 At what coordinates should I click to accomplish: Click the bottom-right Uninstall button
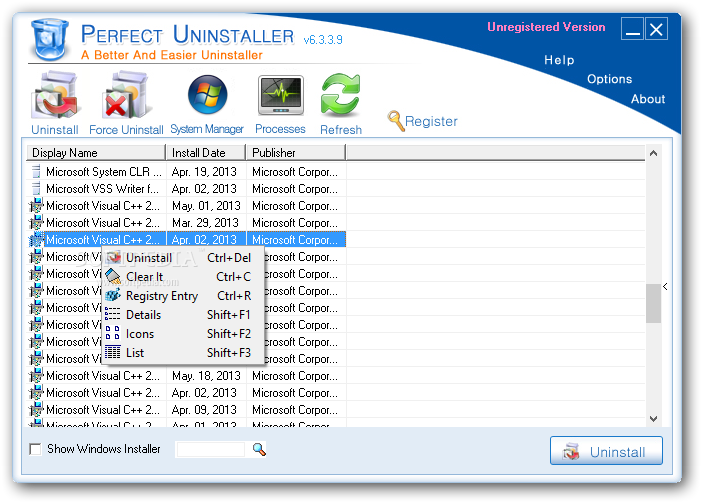(606, 451)
